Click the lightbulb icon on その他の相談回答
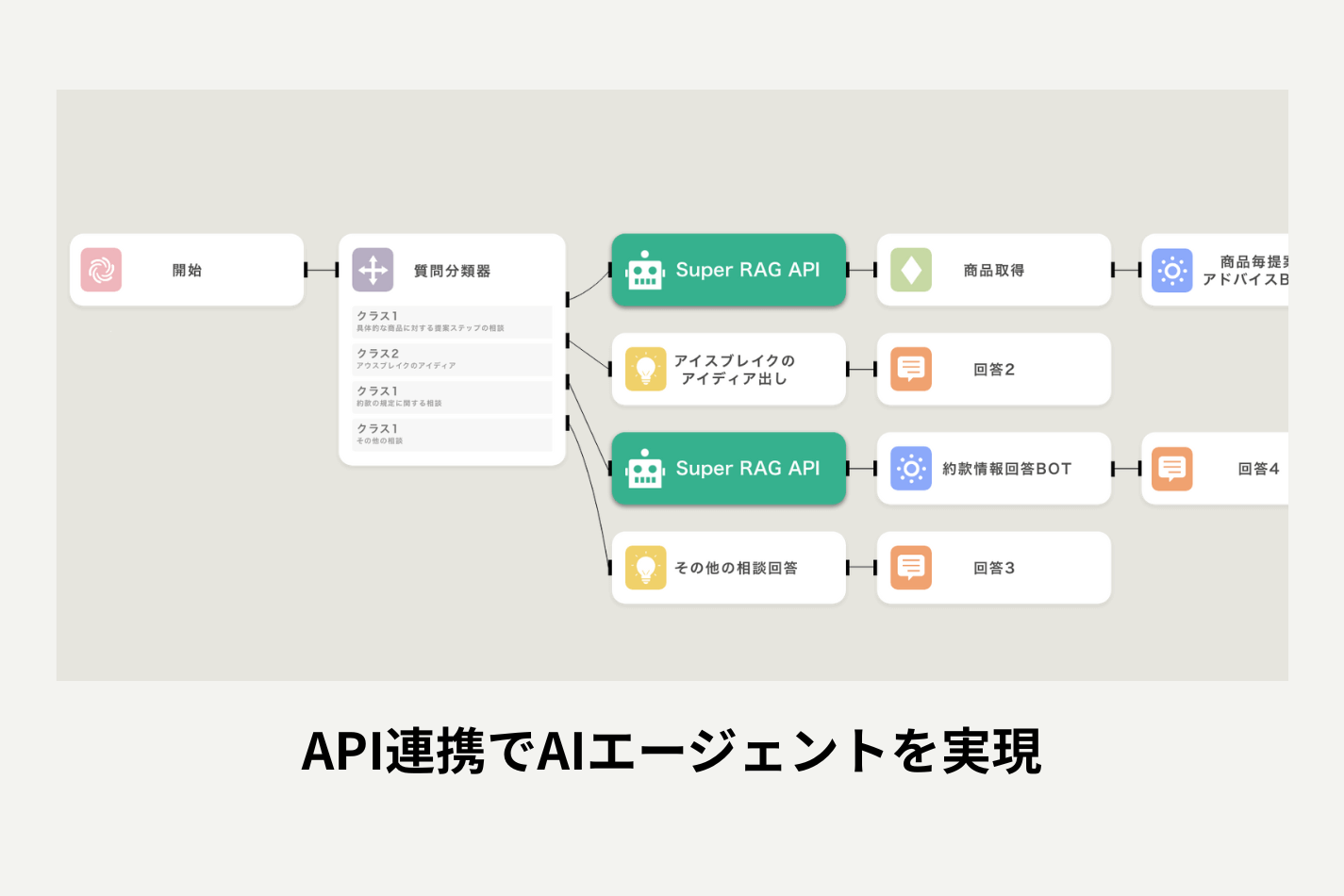The height and width of the screenshot is (896, 1344). click(x=645, y=568)
